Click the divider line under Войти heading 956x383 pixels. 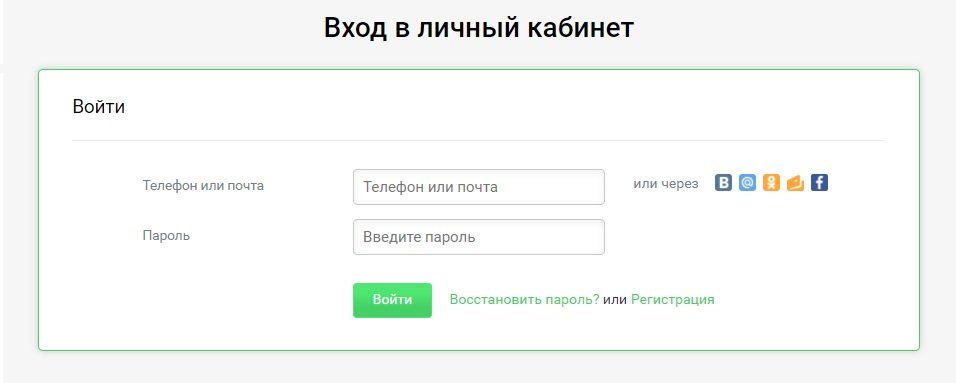[479, 141]
